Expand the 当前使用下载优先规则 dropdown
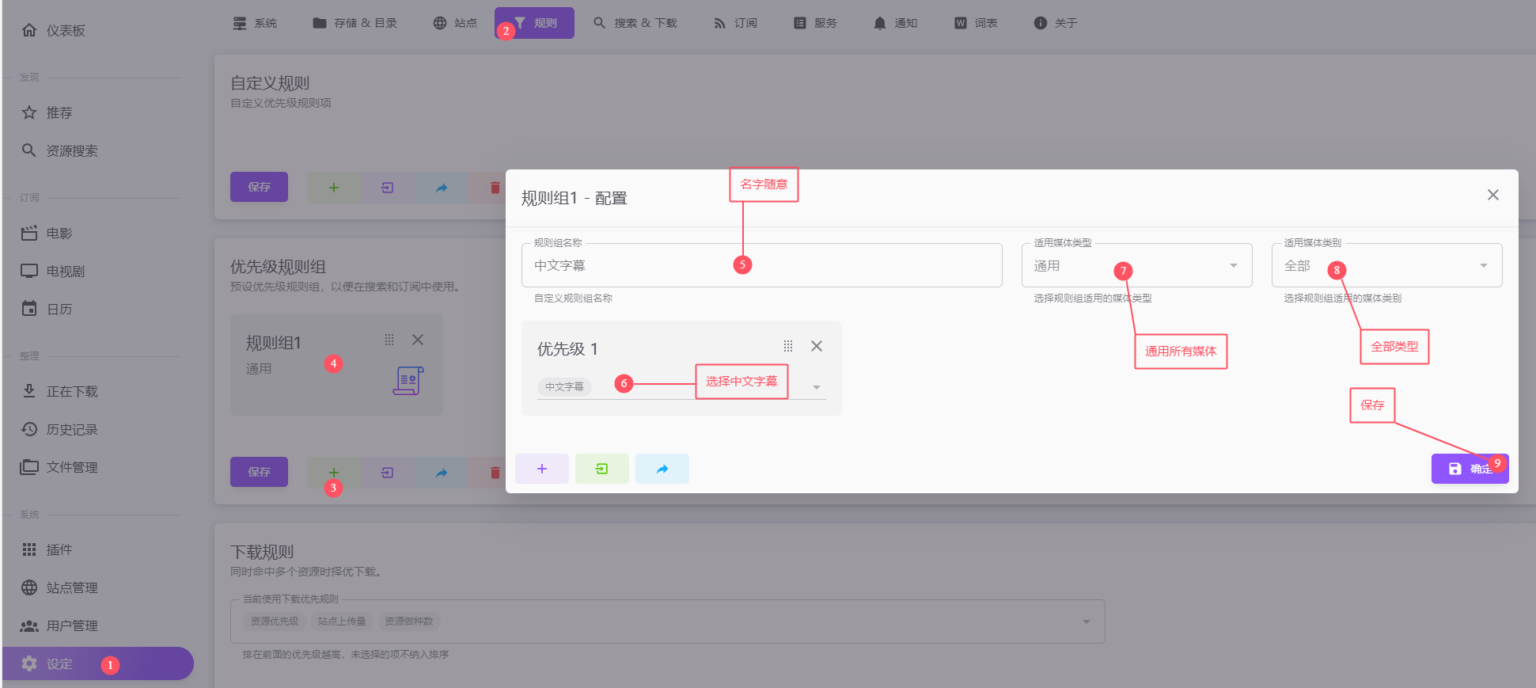The width and height of the screenshot is (1536, 688). [x=1086, y=622]
